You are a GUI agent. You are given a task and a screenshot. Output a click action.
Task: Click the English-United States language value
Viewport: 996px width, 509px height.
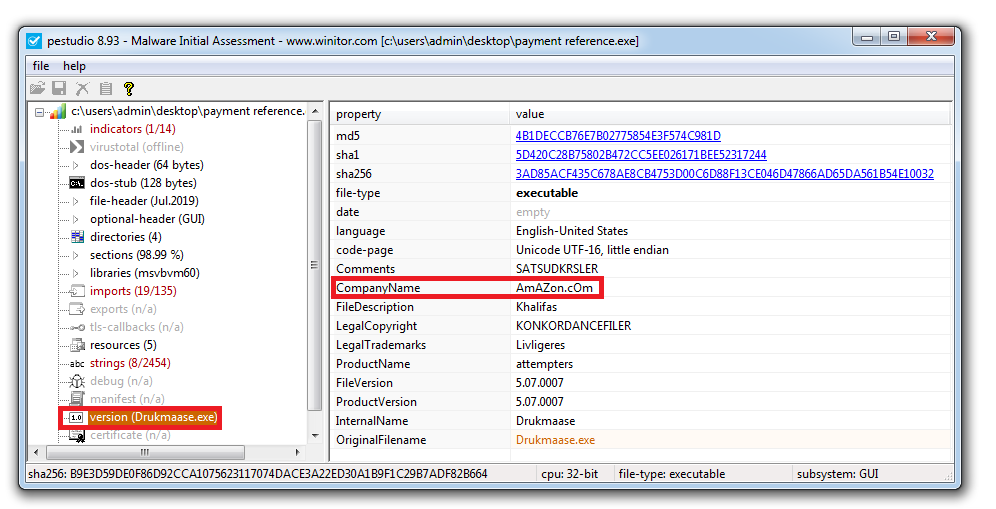(572, 231)
